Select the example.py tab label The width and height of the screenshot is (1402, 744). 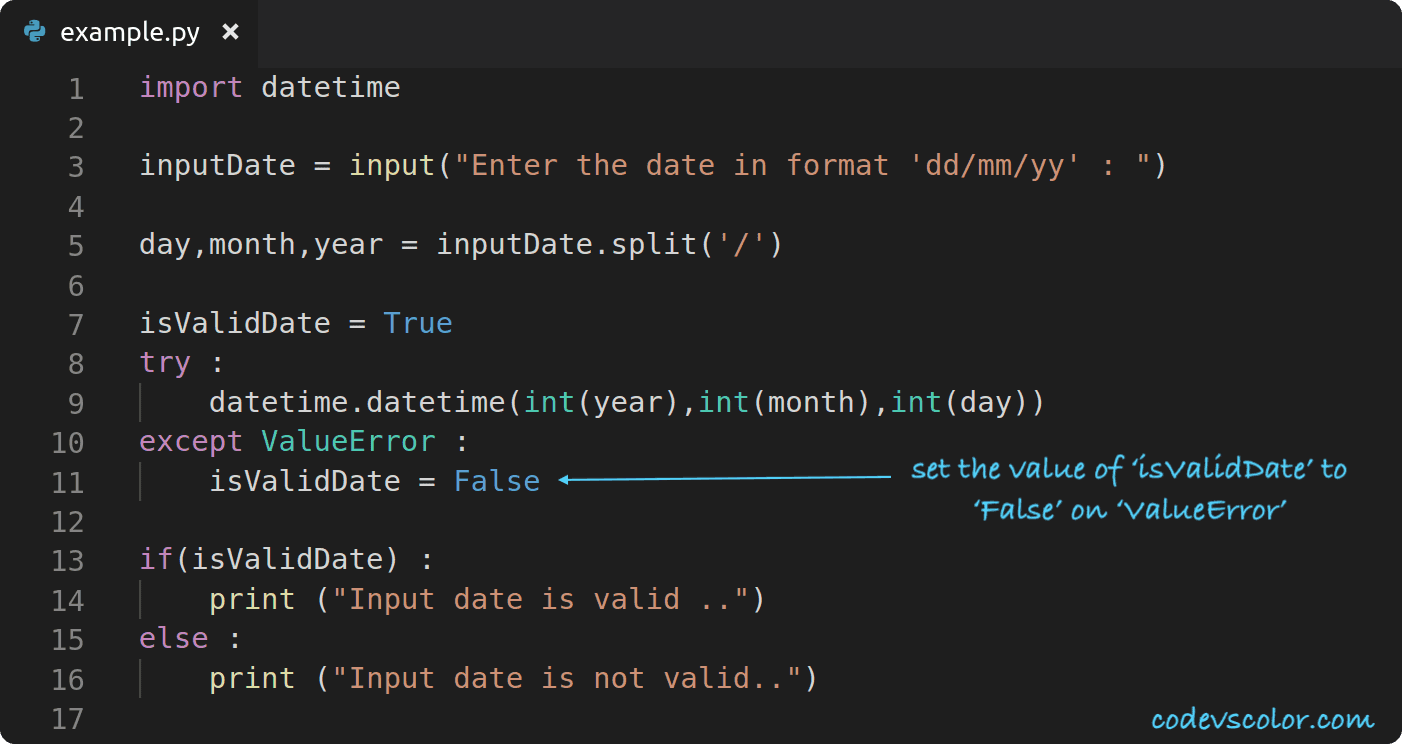[x=129, y=31]
